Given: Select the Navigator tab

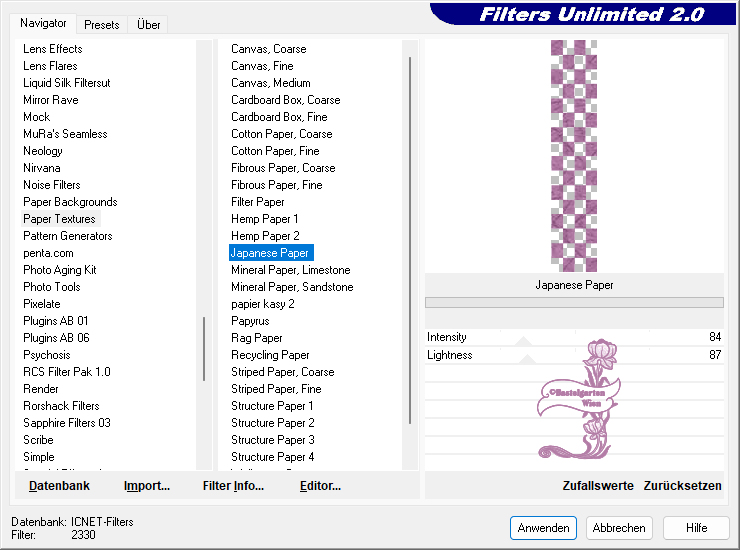Looking at the screenshot, I should pos(44,23).
